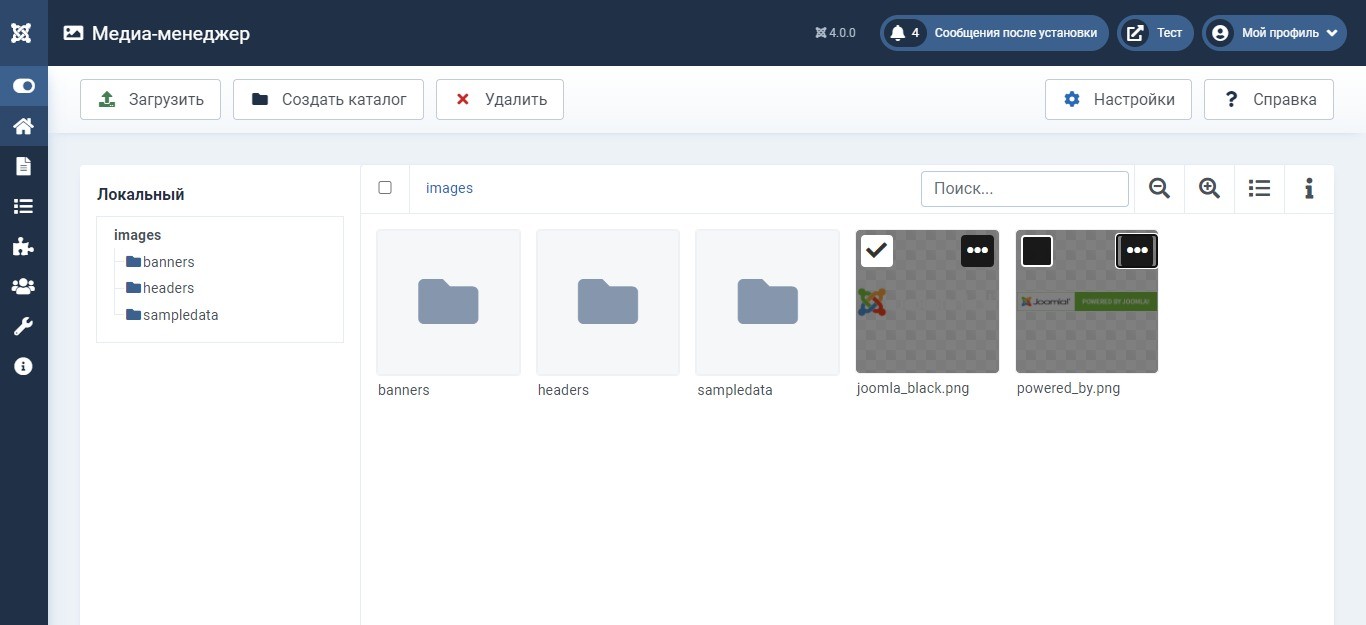Viewport: 1366px width, 625px height.
Task: Decrease thumbnail size with zoom-out icon
Action: (1159, 188)
